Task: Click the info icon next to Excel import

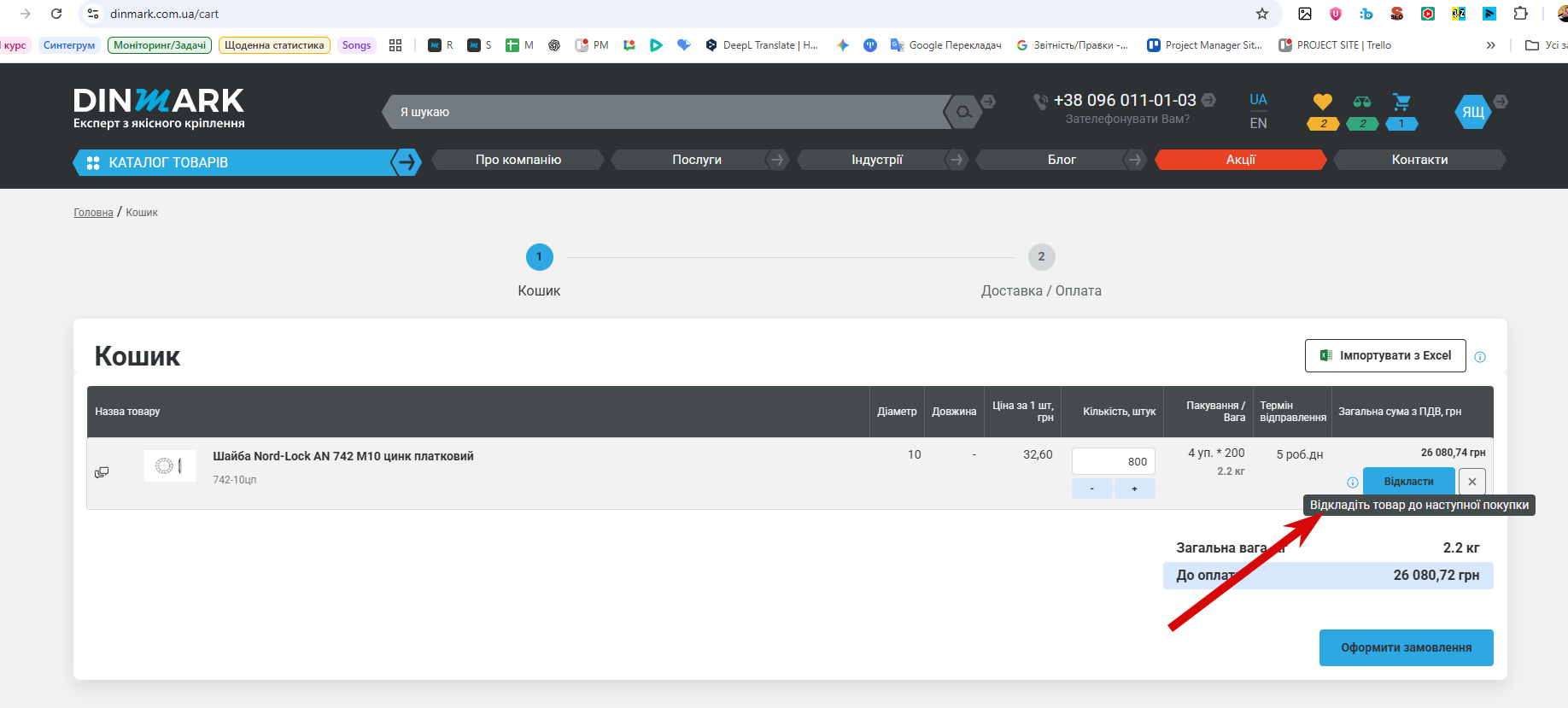Action: [1480, 357]
